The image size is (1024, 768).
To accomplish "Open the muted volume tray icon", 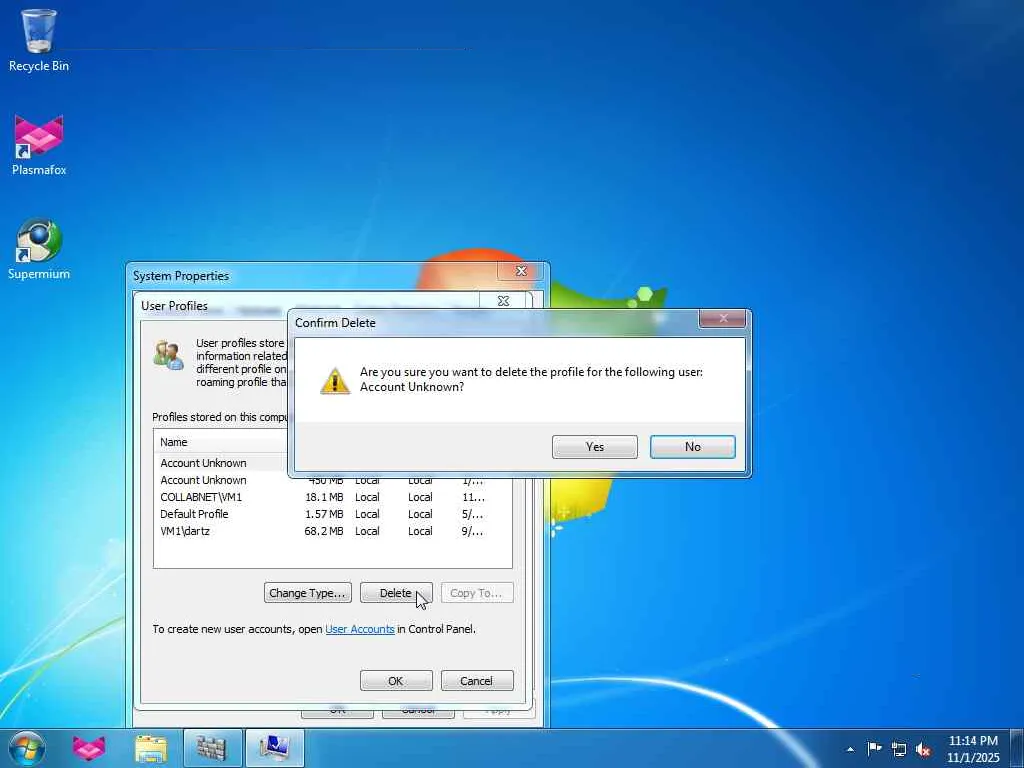I will point(923,749).
